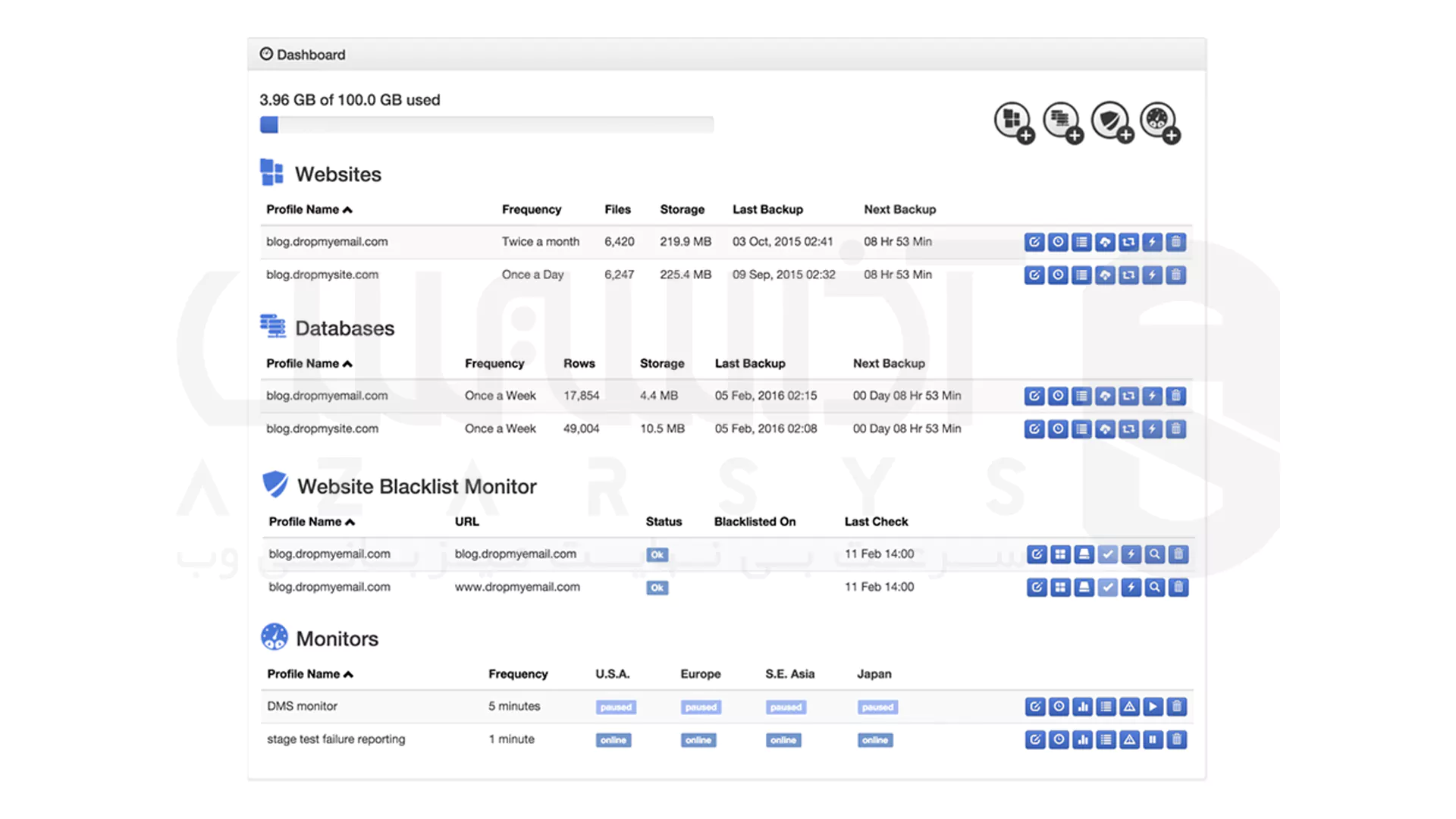Edit the blog.dropmyemail.com website profile

pos(1034,242)
